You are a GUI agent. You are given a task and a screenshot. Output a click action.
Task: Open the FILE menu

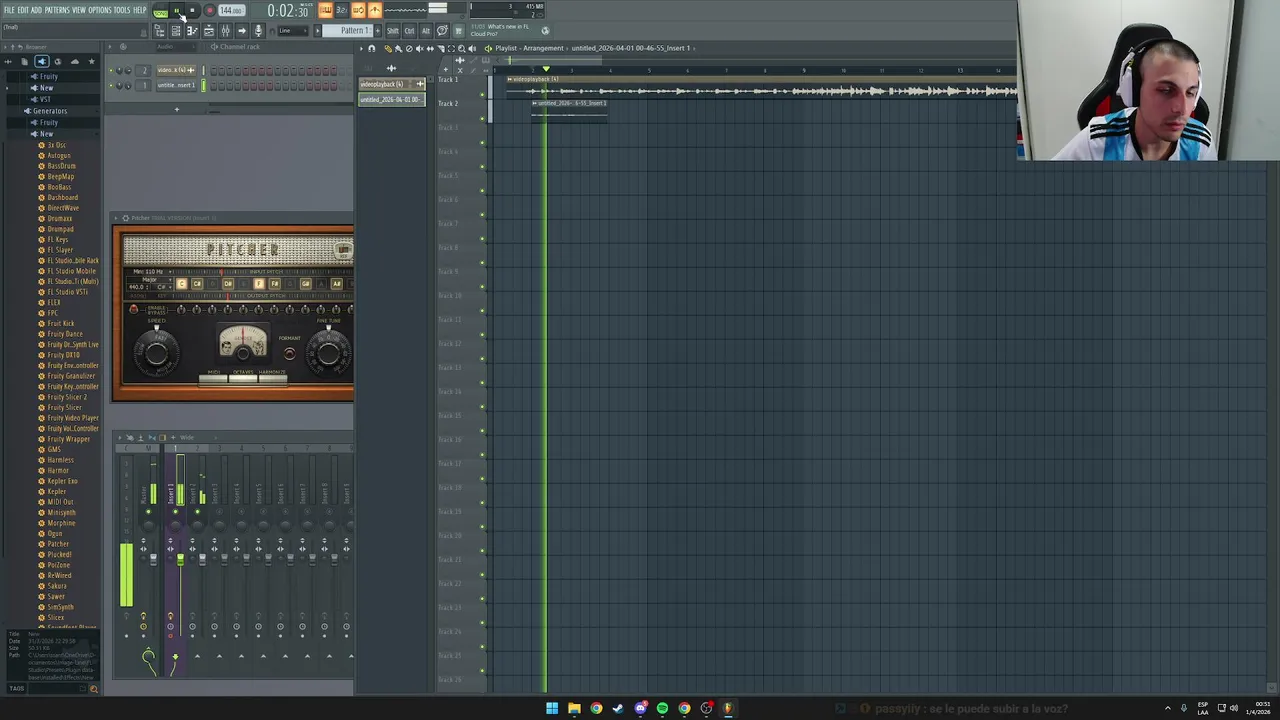pos(9,10)
